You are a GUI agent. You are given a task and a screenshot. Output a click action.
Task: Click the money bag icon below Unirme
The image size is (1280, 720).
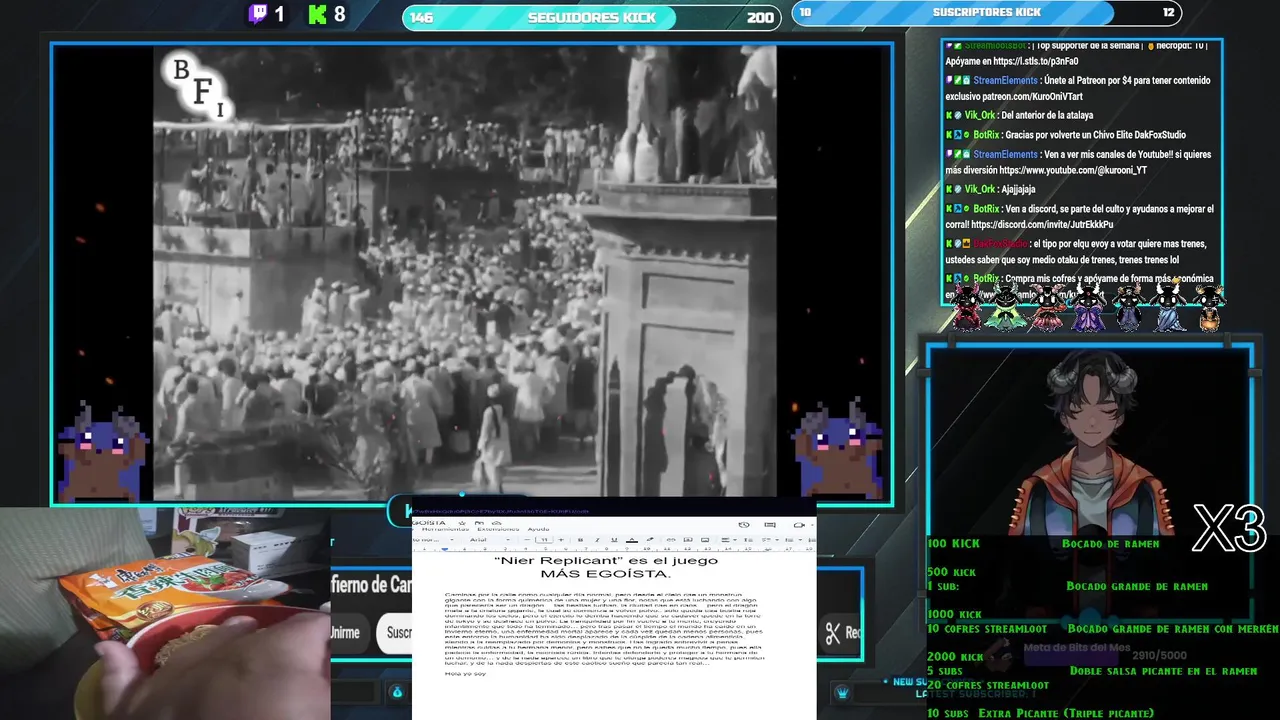(x=397, y=692)
